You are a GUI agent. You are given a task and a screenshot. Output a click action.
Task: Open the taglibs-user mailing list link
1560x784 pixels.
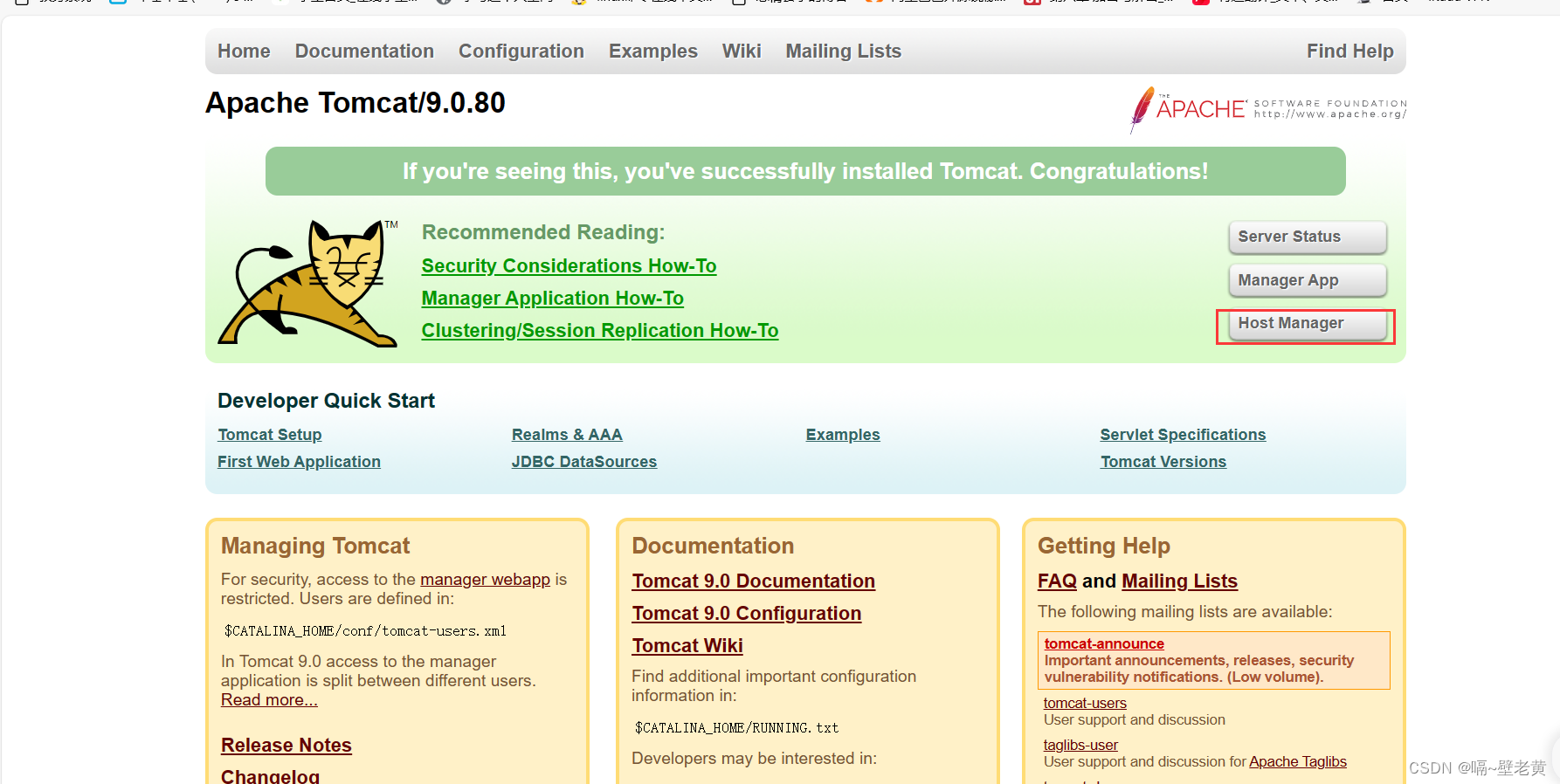tap(1080, 746)
